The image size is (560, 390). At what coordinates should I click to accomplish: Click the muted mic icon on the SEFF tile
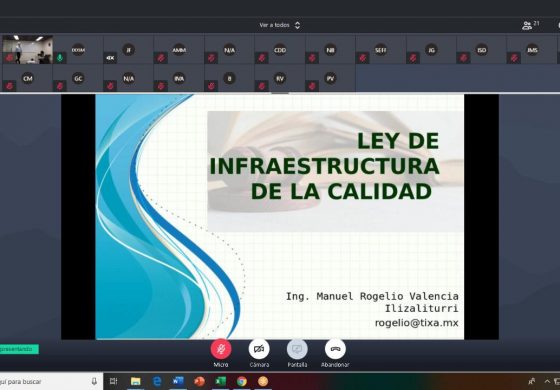click(362, 58)
